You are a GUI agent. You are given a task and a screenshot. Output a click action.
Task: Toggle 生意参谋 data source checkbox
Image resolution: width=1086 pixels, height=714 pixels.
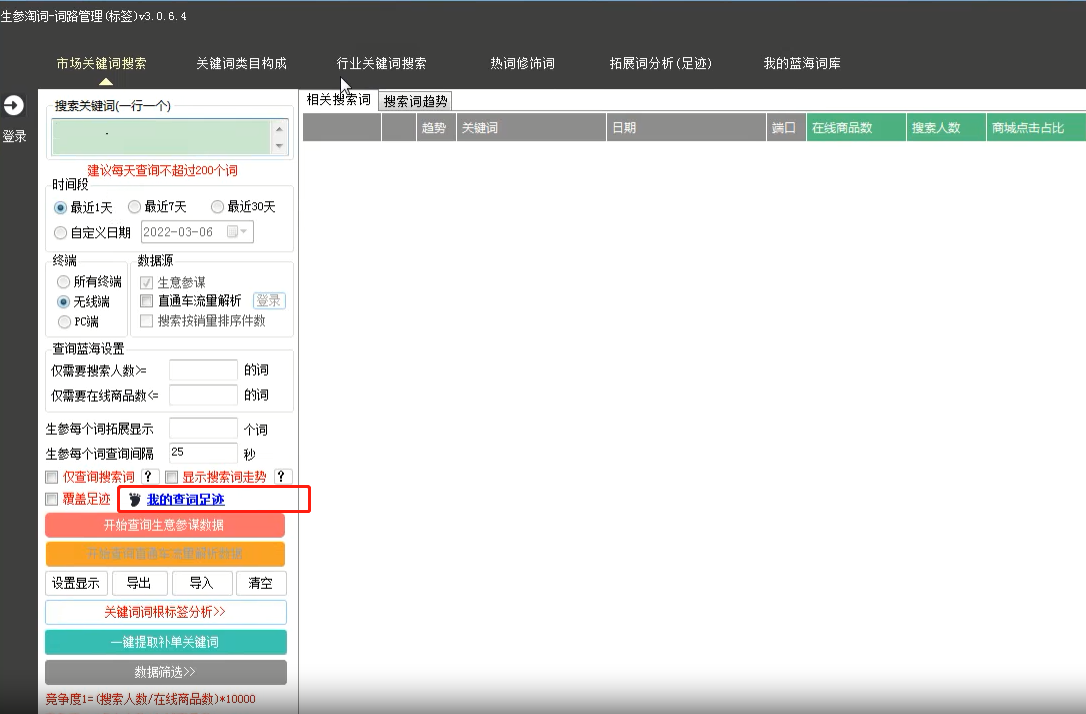146,283
